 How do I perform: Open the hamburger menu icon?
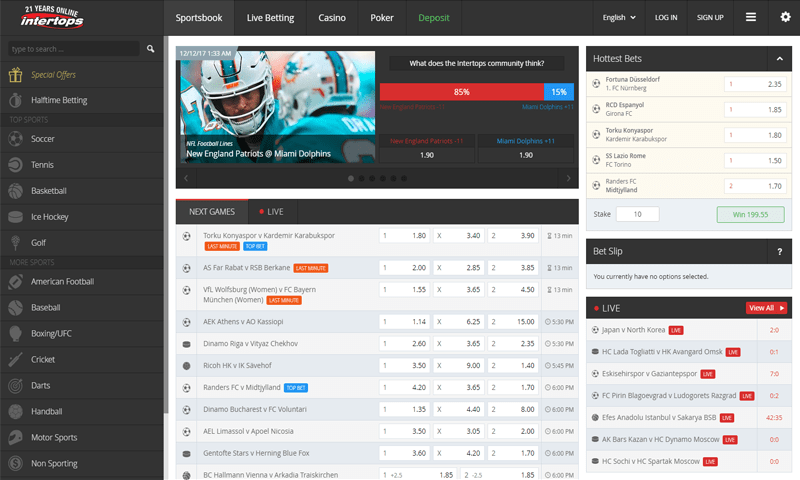coord(751,18)
